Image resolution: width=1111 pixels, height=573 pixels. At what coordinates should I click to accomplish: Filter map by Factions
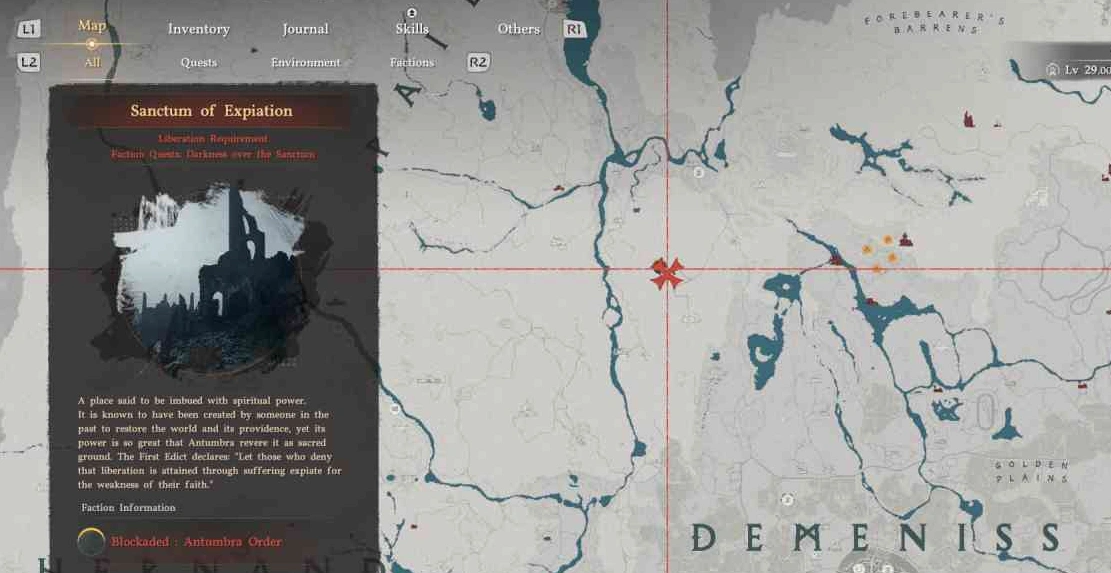[x=411, y=62]
